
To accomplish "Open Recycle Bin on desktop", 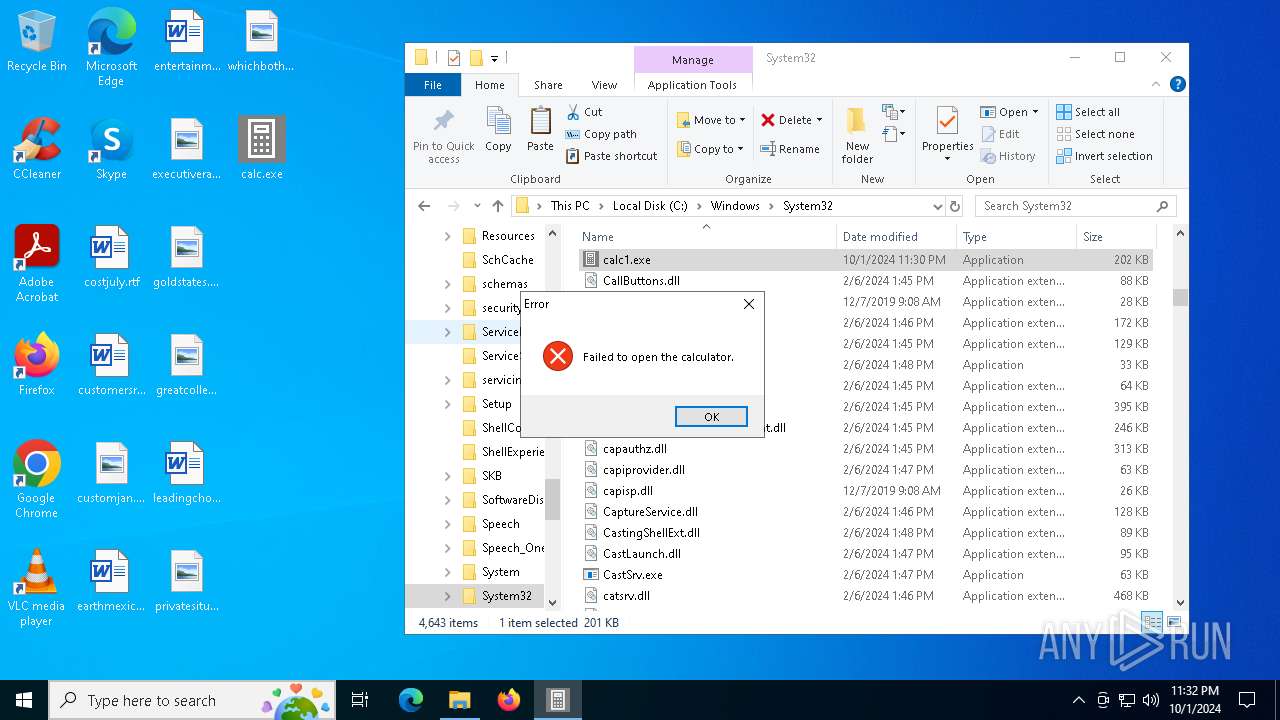I will (37, 41).
